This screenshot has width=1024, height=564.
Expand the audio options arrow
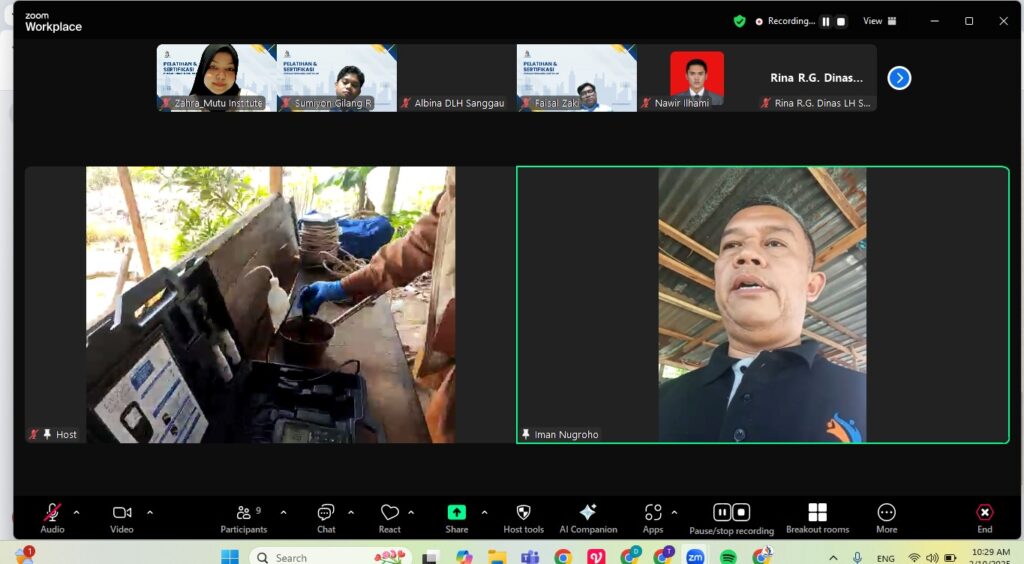77,513
